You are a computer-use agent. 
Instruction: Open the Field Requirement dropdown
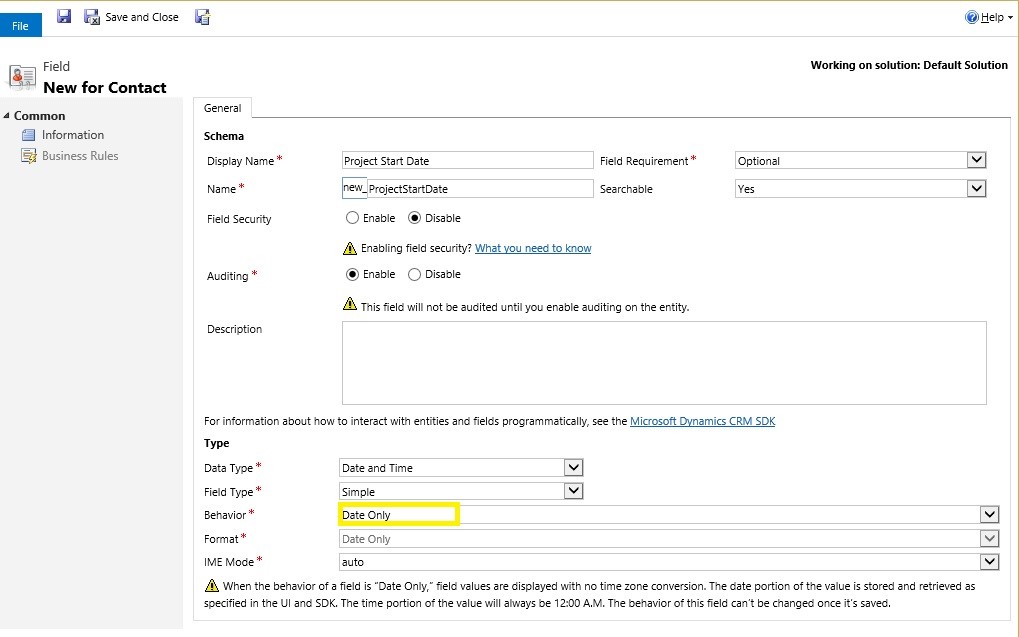pos(976,160)
